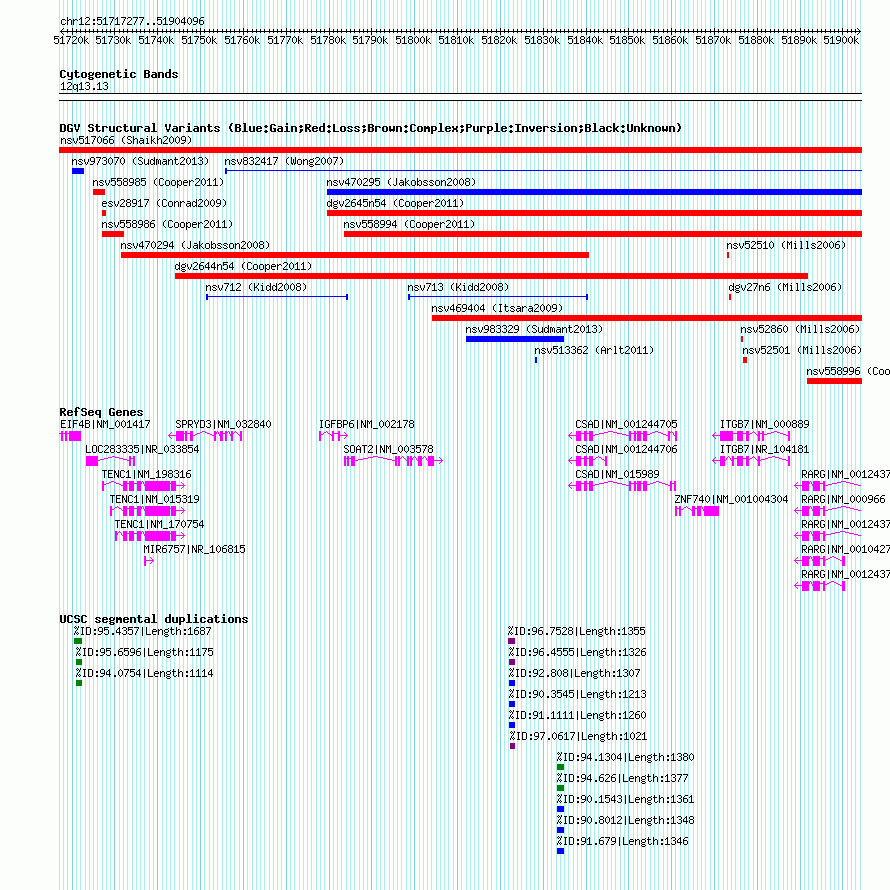
Task: Select the nsv713 (Kidd2008) variant label
Action: click(x=458, y=287)
